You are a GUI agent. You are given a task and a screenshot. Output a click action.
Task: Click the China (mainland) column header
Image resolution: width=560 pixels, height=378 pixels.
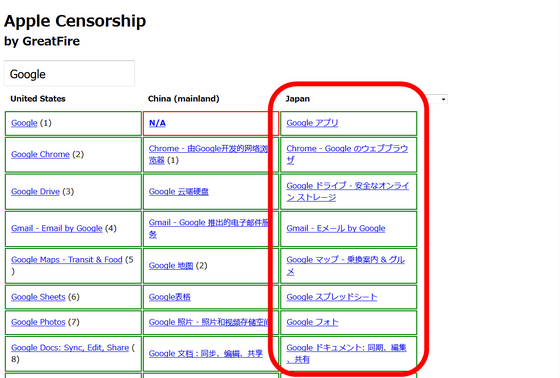(x=184, y=99)
